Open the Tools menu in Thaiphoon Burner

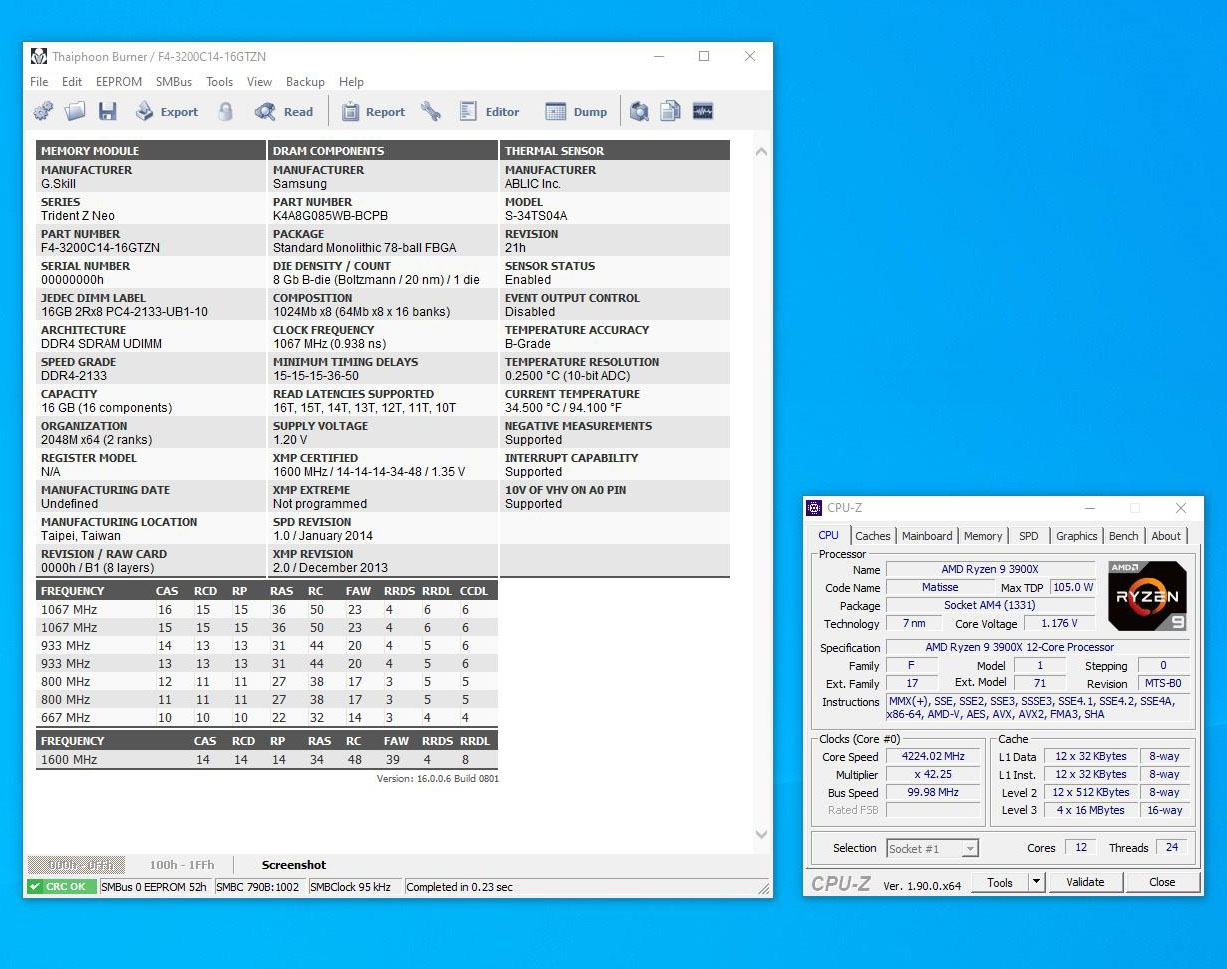pyautogui.click(x=219, y=82)
